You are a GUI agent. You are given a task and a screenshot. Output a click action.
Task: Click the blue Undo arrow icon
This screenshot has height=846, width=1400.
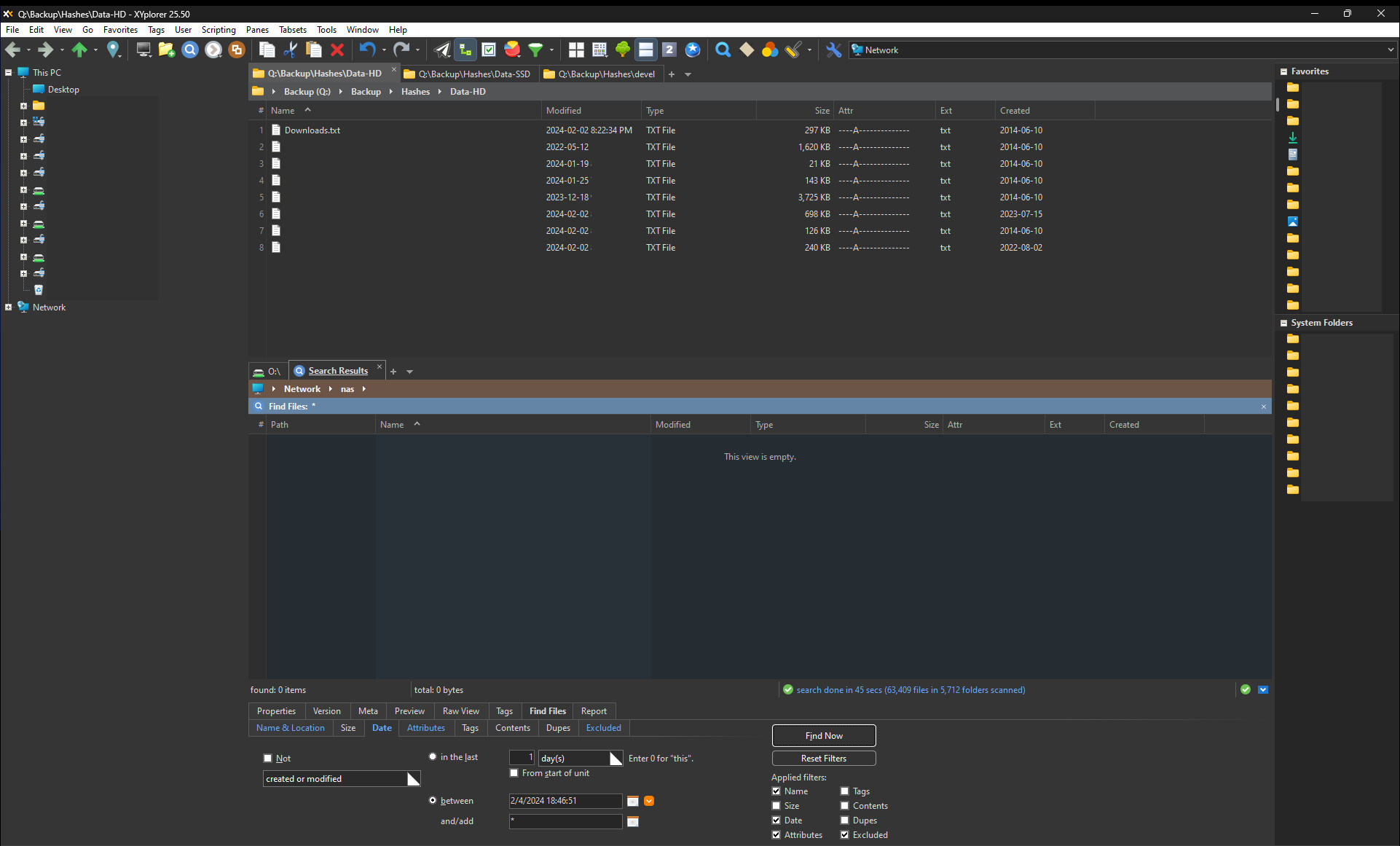[367, 50]
